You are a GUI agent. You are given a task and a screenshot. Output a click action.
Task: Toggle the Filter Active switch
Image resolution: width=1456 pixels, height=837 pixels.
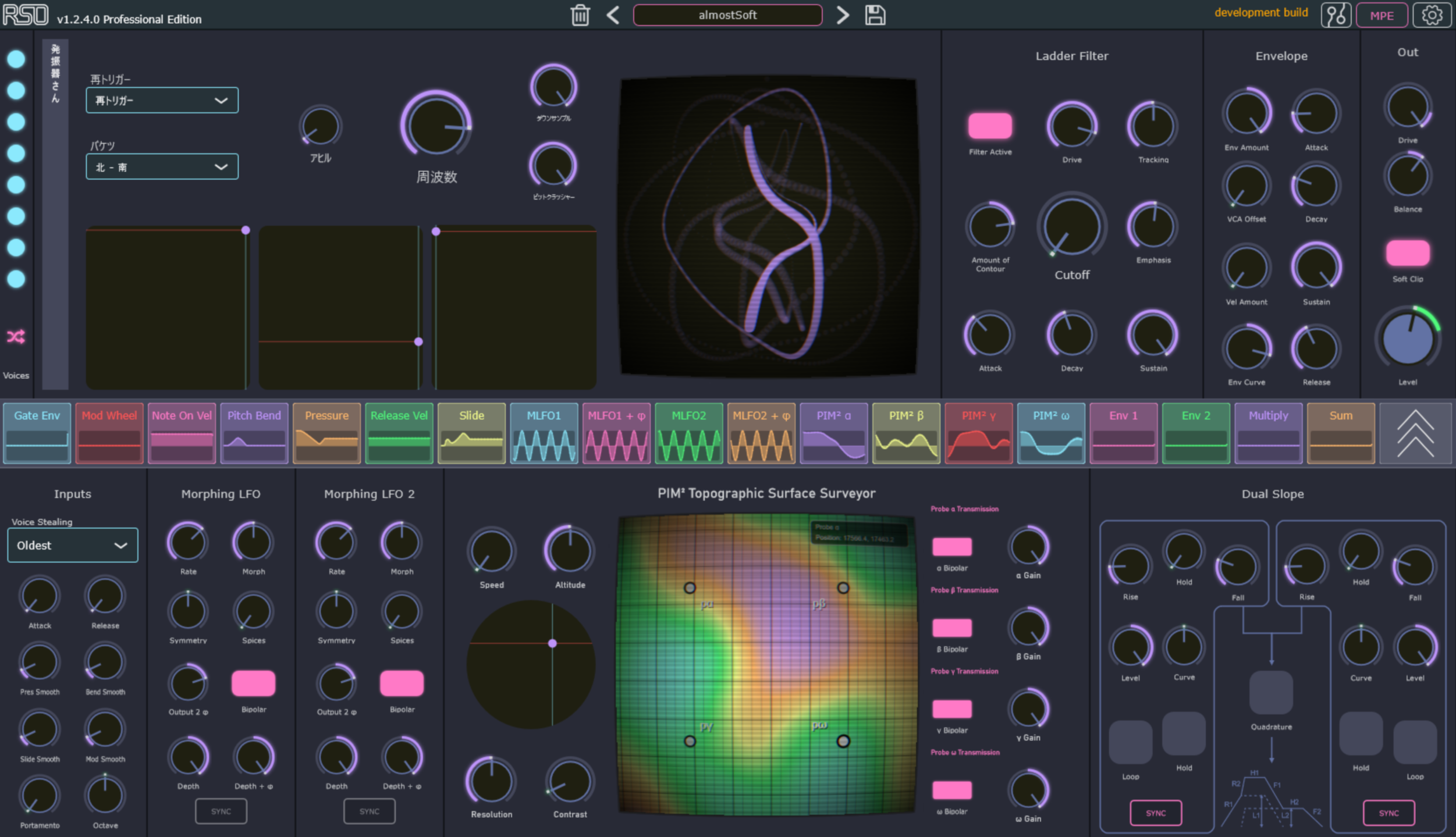click(x=990, y=126)
